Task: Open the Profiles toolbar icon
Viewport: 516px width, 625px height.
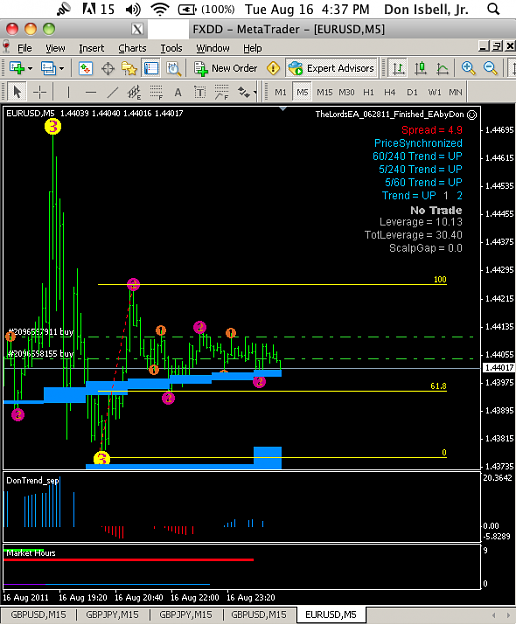Action: click(48, 68)
